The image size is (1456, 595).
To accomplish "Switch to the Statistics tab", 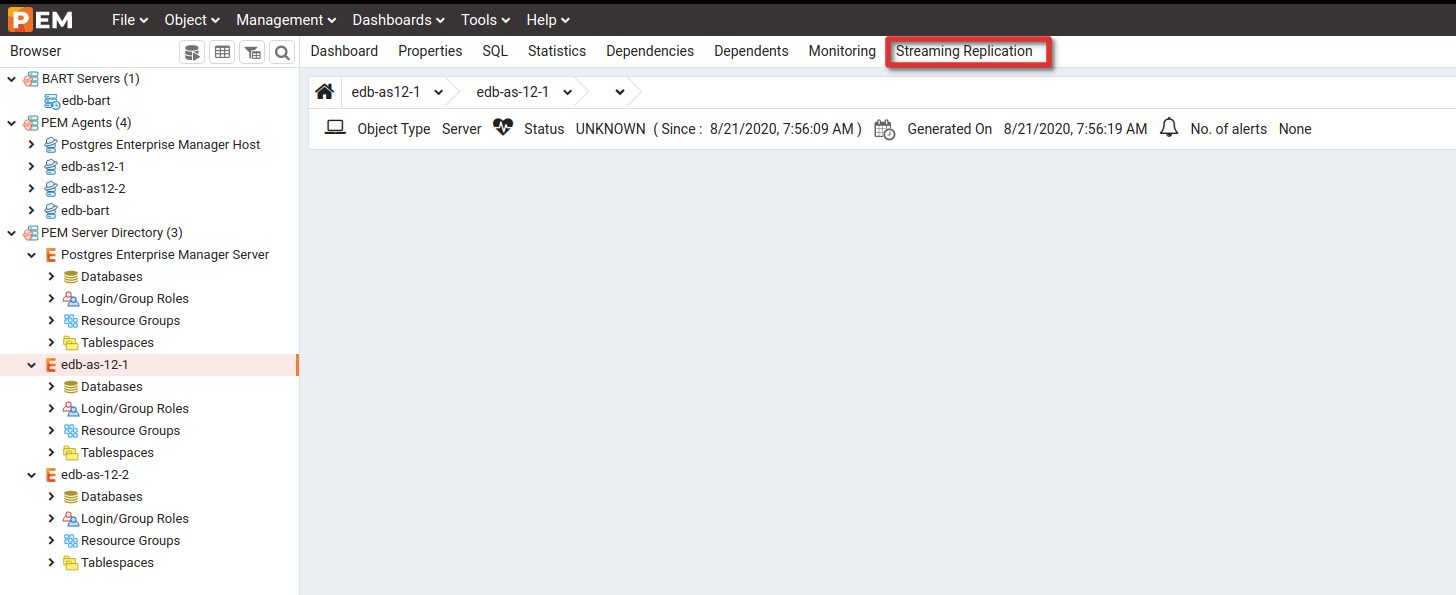I will point(557,51).
